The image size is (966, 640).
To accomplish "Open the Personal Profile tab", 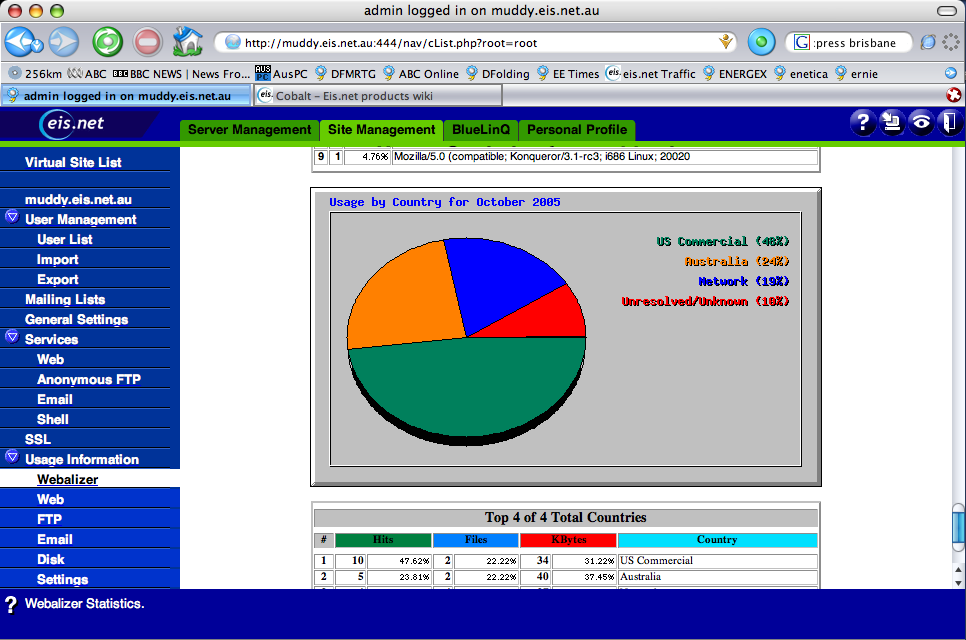I will 577,130.
